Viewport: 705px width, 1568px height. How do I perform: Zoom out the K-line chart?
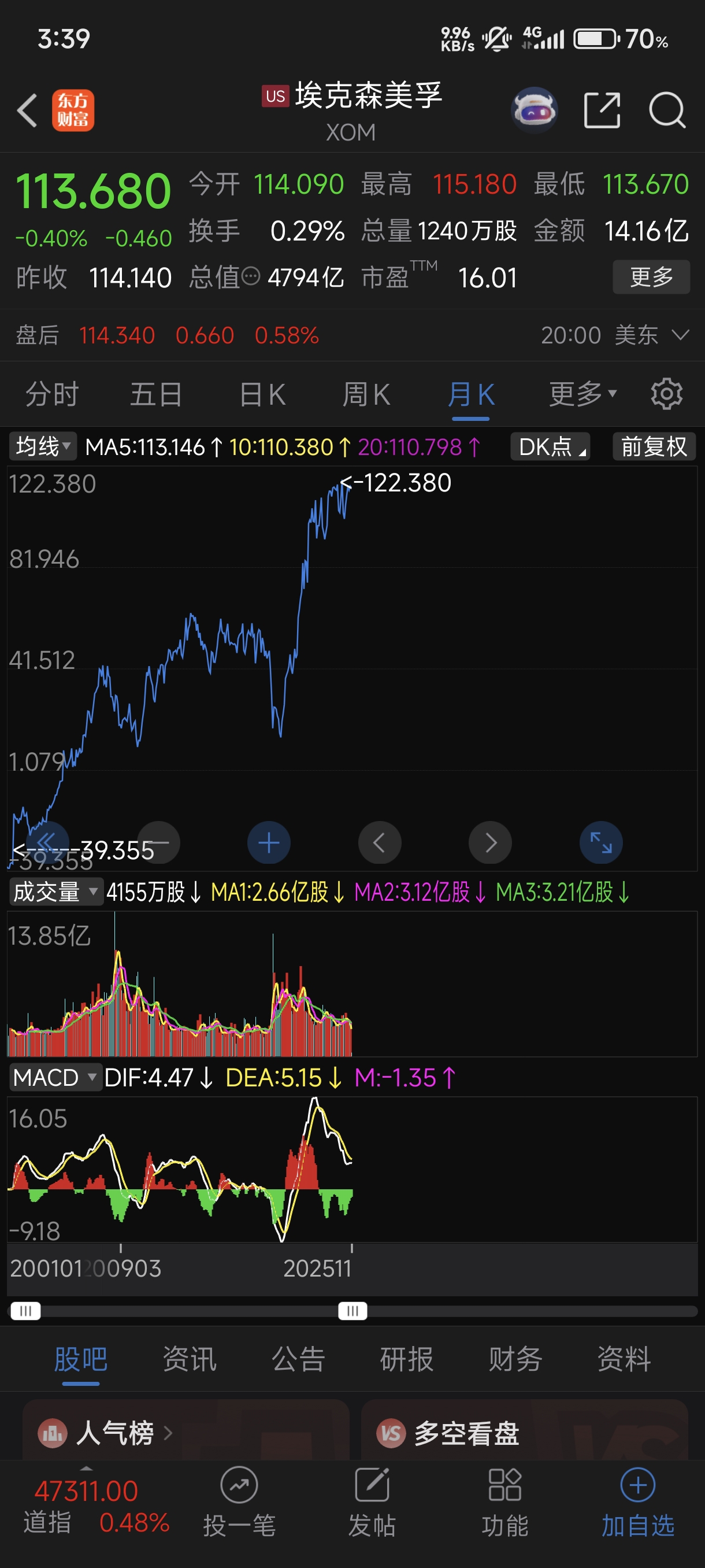click(x=159, y=842)
